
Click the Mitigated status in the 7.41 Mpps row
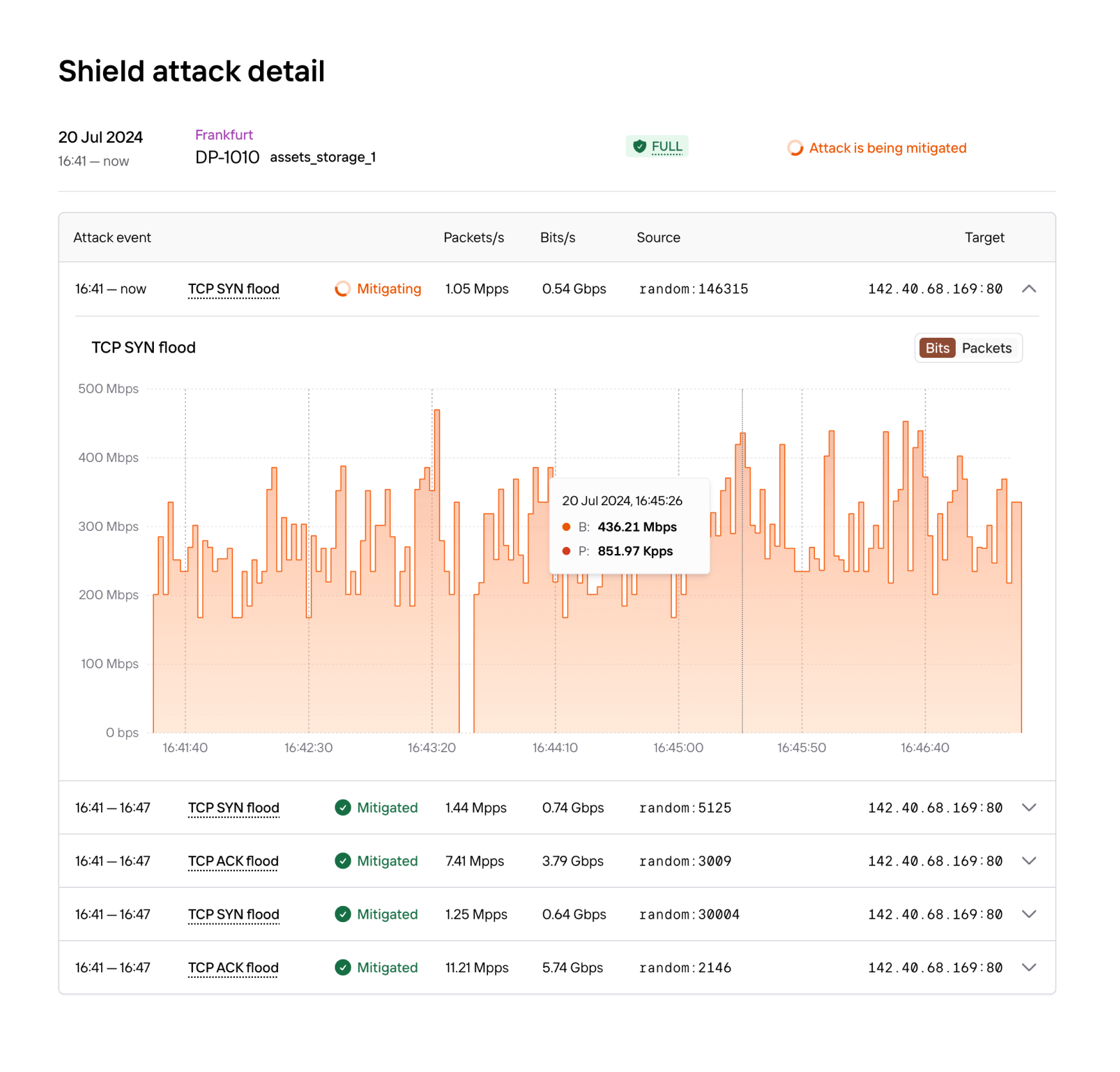[x=387, y=861]
